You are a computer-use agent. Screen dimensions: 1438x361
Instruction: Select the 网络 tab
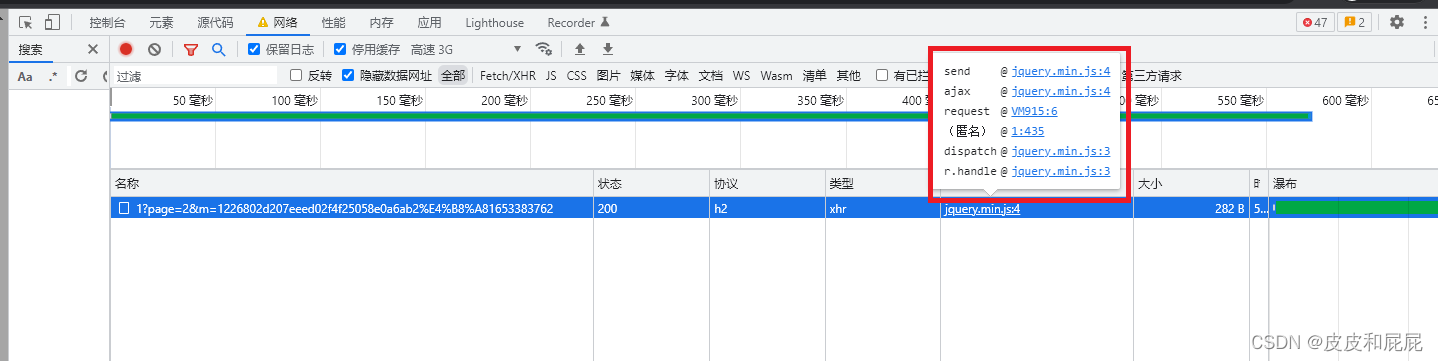coord(278,22)
